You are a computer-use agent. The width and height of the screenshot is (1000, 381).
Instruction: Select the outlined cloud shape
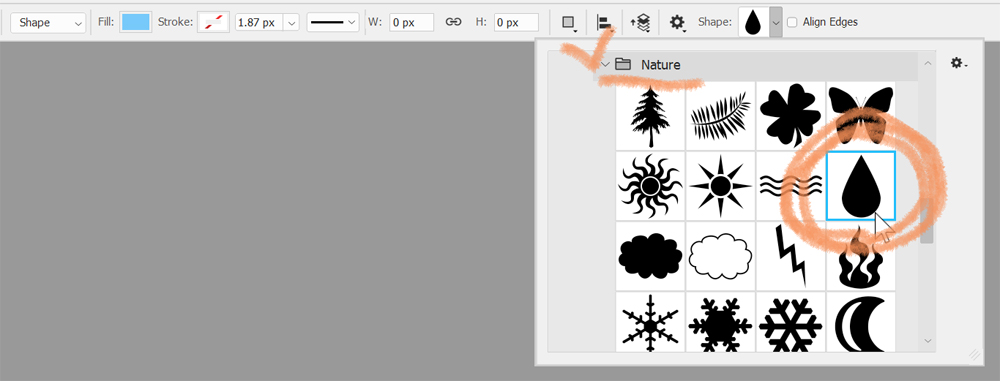720,256
